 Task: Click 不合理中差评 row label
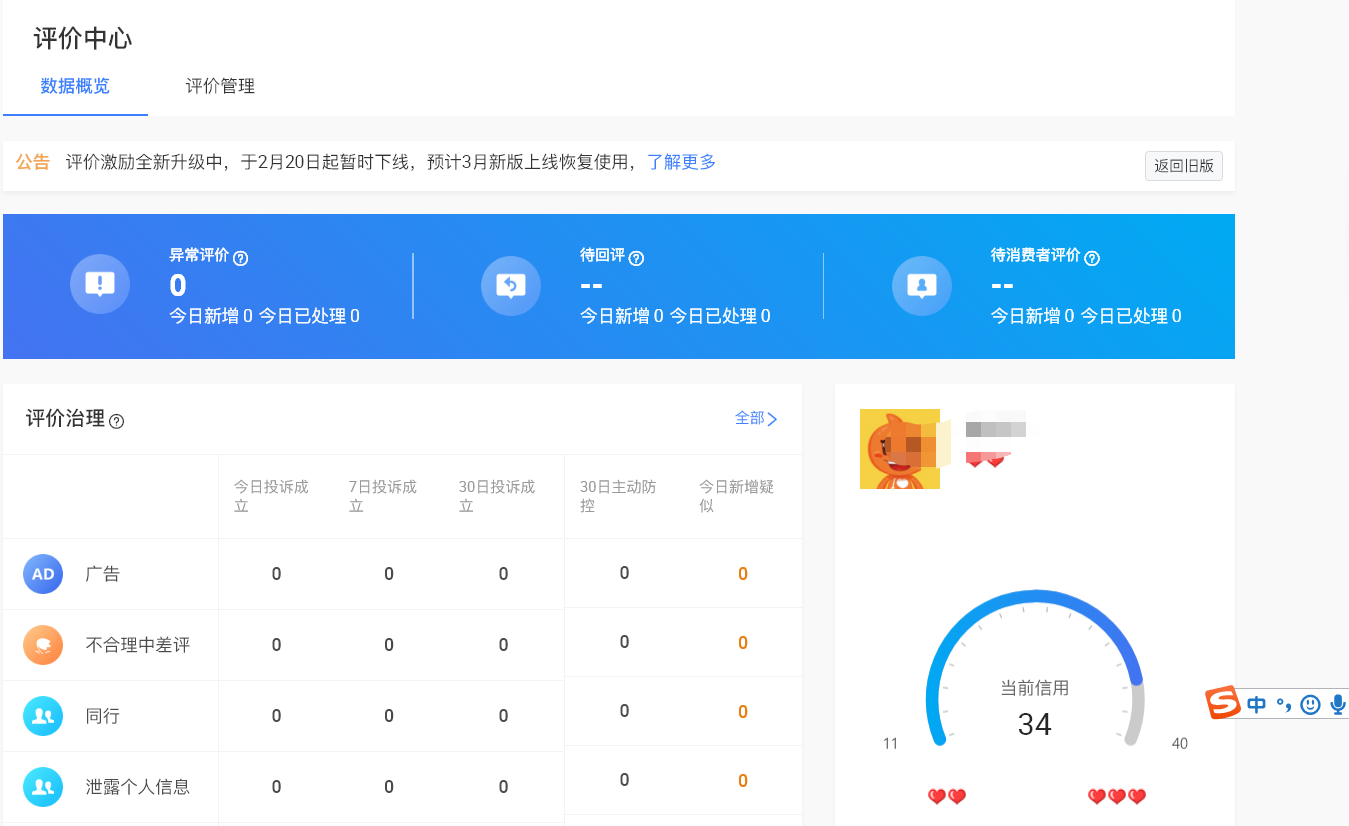pyautogui.click(x=138, y=645)
